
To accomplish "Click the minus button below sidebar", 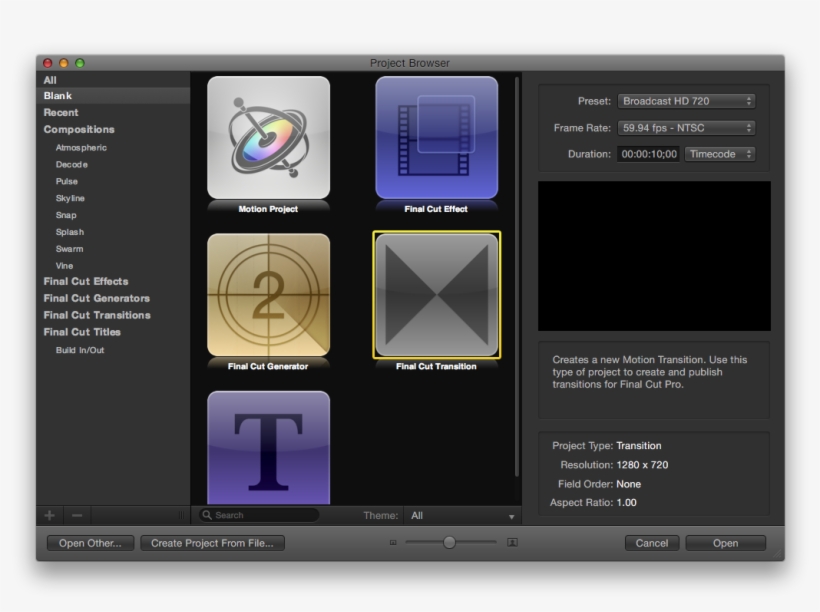I will [78, 515].
